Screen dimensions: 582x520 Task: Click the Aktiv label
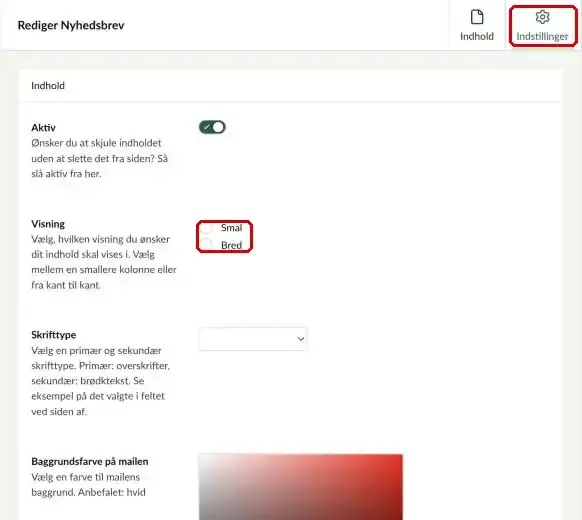(43, 128)
